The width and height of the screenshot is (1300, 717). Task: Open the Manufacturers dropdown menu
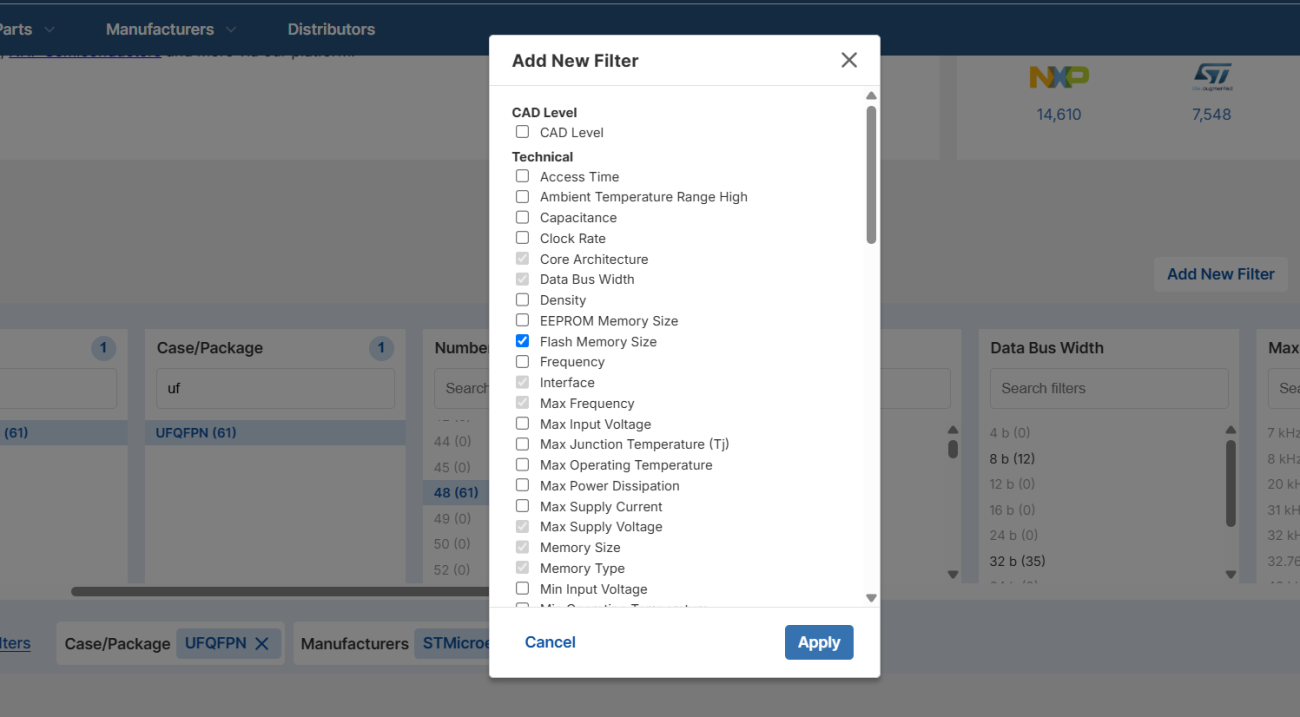point(171,29)
